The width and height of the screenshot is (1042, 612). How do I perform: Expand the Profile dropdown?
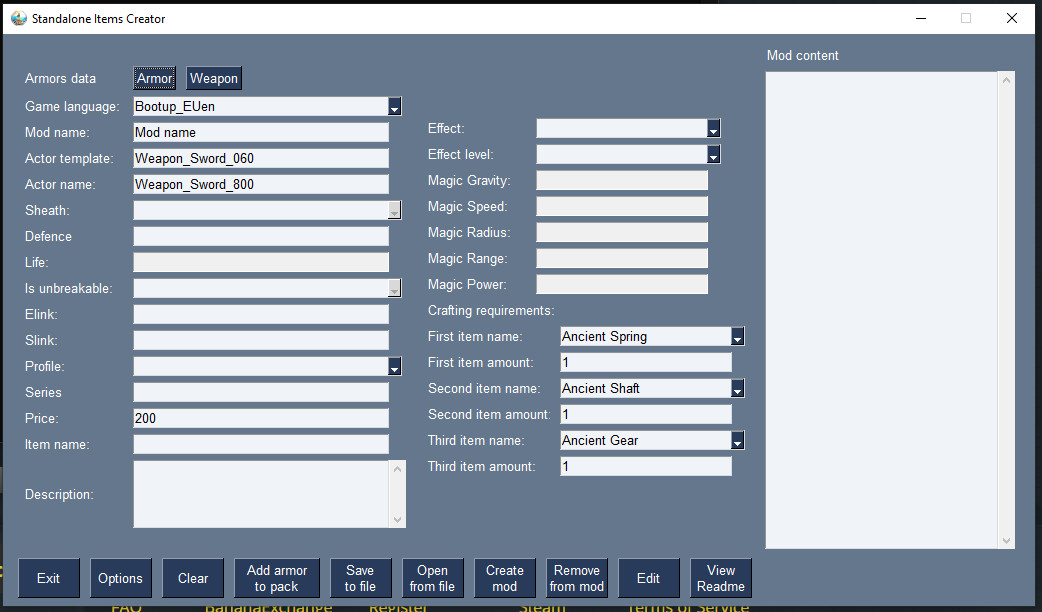[x=394, y=366]
